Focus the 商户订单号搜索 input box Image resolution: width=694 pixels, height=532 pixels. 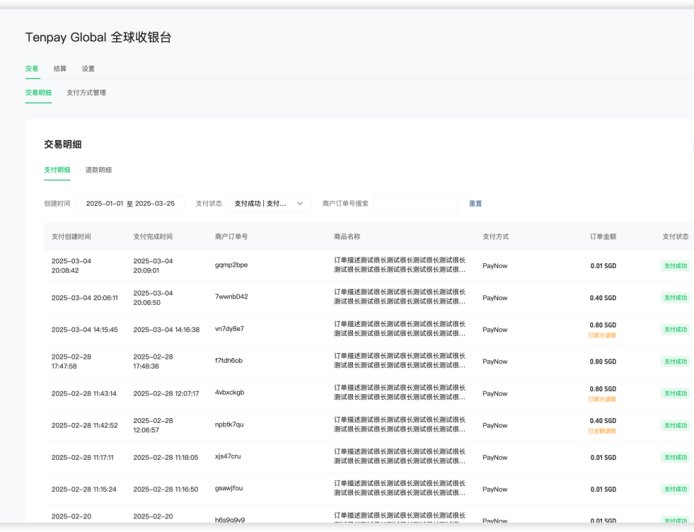[x=415, y=203]
